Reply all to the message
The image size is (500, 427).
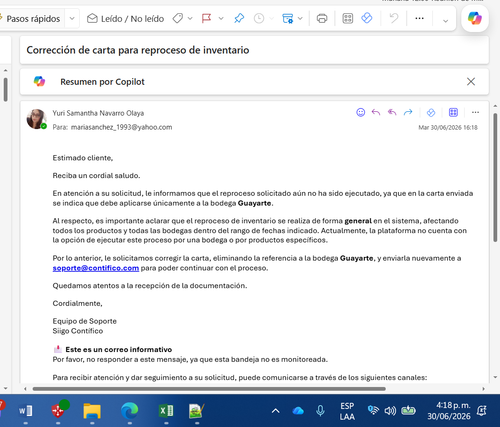pyautogui.click(x=392, y=112)
